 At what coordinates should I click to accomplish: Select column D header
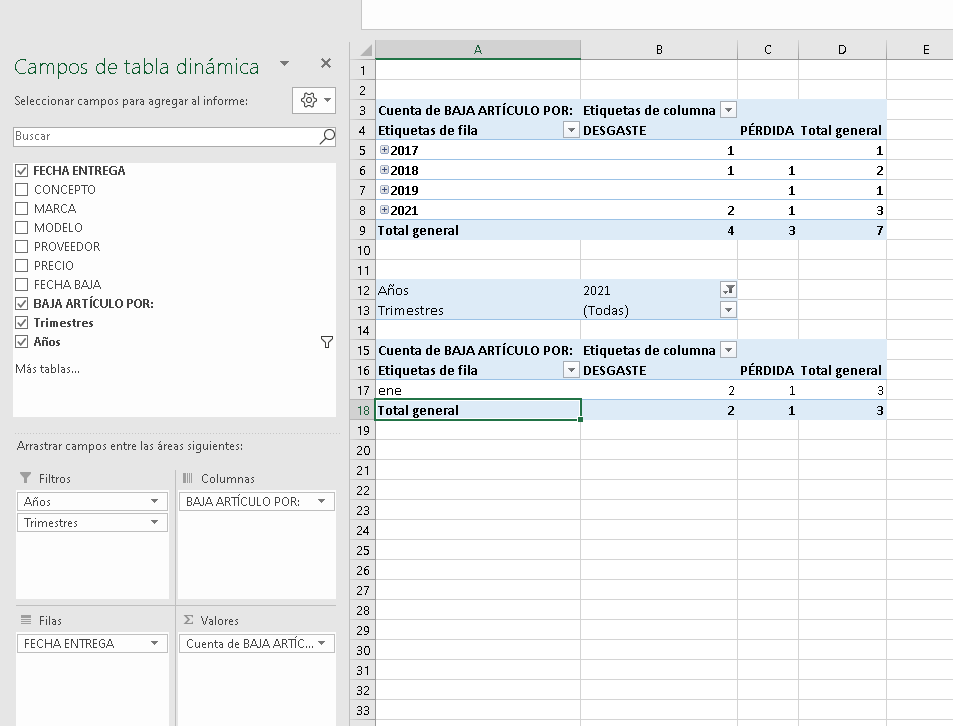point(842,50)
